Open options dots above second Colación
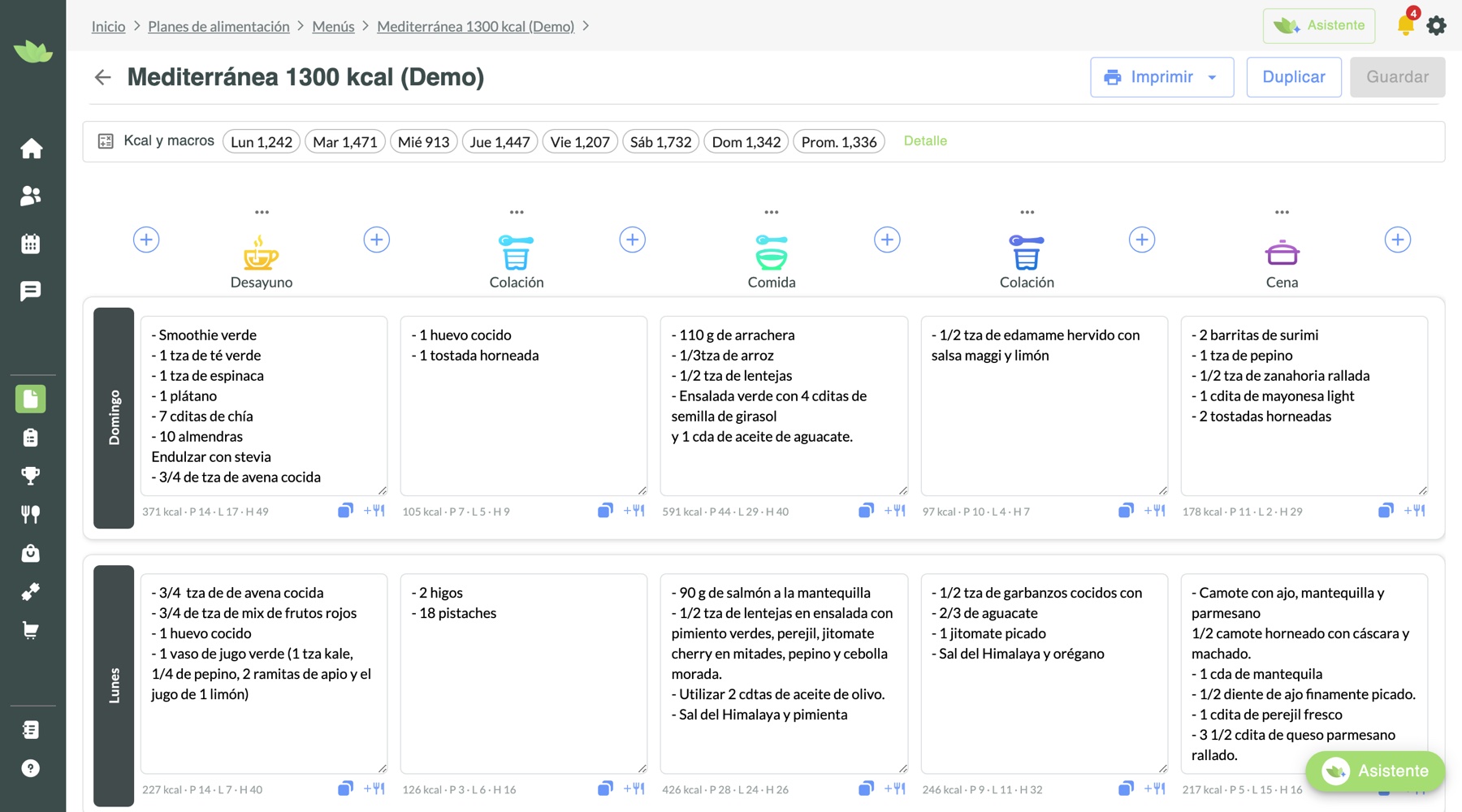The height and width of the screenshot is (812, 1462). coord(1027,212)
